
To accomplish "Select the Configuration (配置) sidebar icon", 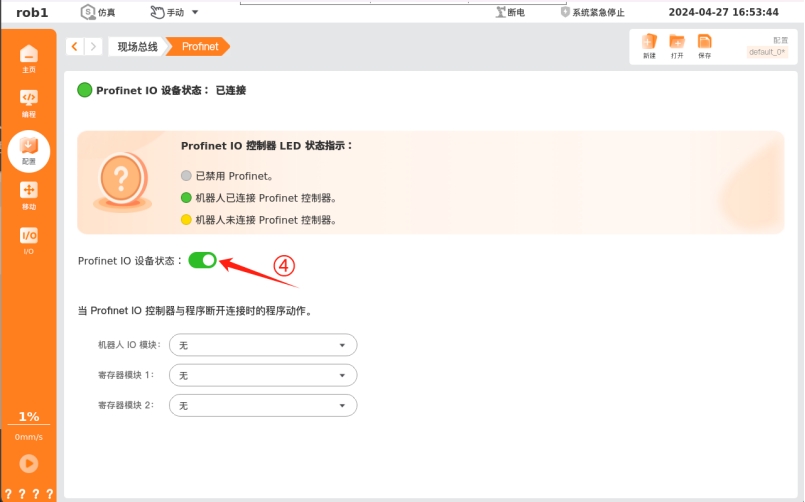I will point(29,151).
